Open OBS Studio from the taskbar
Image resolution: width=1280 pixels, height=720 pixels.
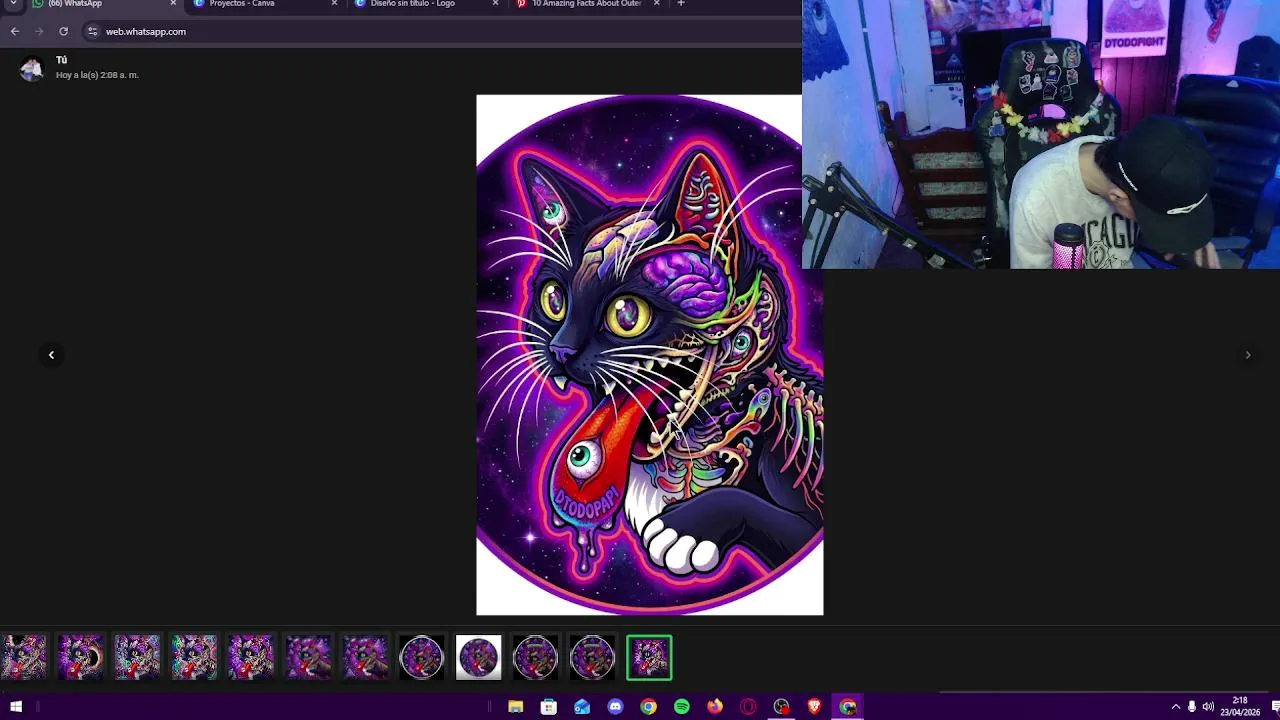point(781,707)
